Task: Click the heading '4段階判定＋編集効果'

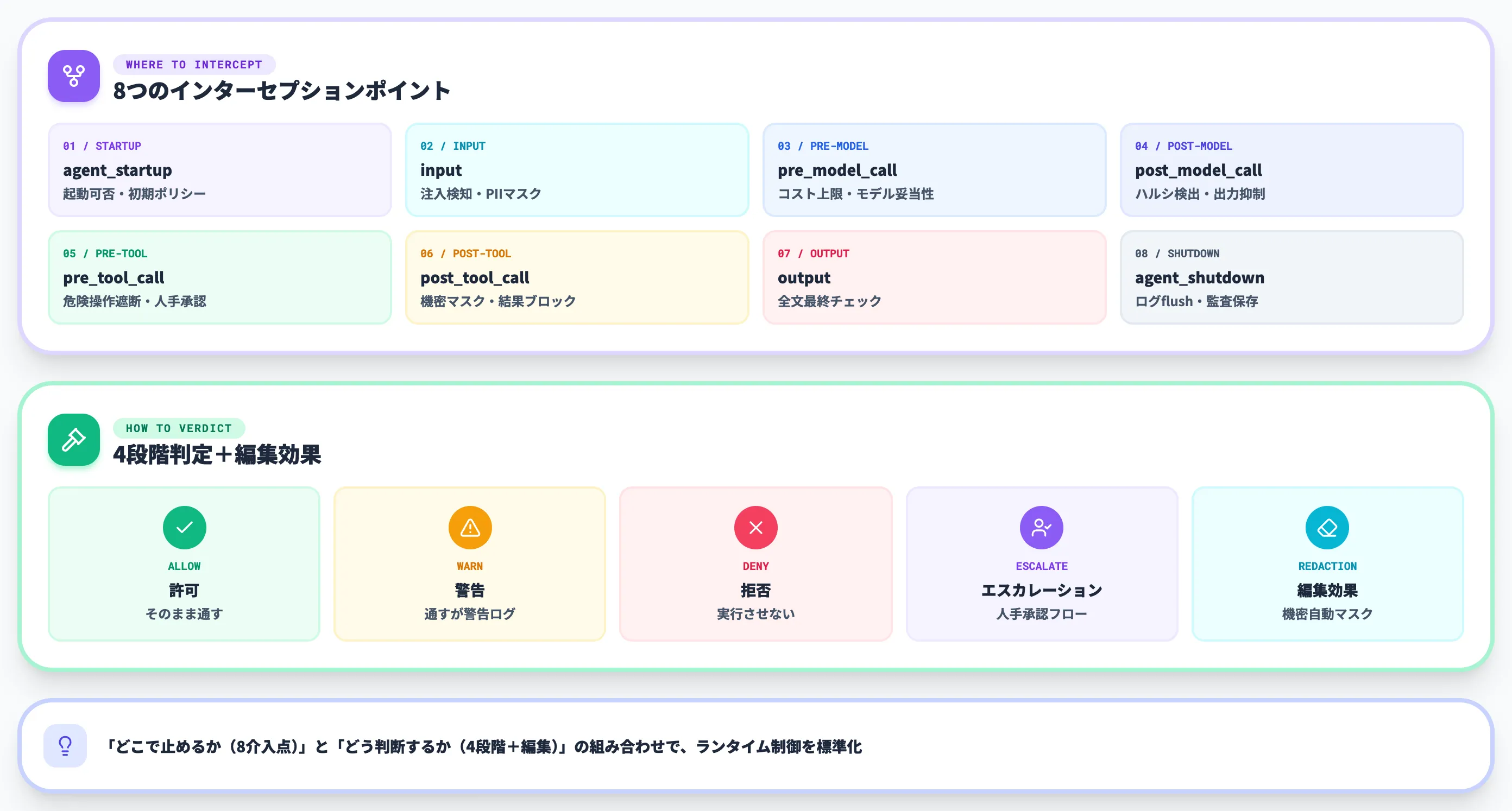Action: coord(217,454)
